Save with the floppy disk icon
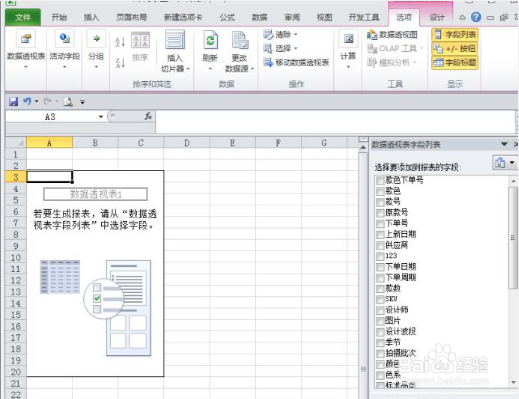This screenshot has width=519, height=399. [14, 101]
